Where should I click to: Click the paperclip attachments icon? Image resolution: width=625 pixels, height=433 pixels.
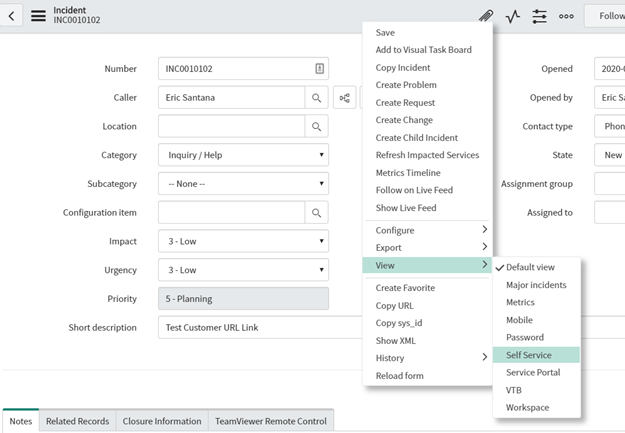[486, 16]
